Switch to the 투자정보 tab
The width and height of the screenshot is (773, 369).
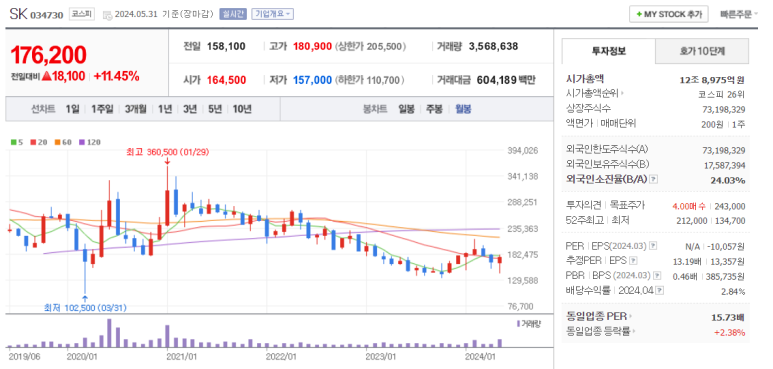point(609,51)
